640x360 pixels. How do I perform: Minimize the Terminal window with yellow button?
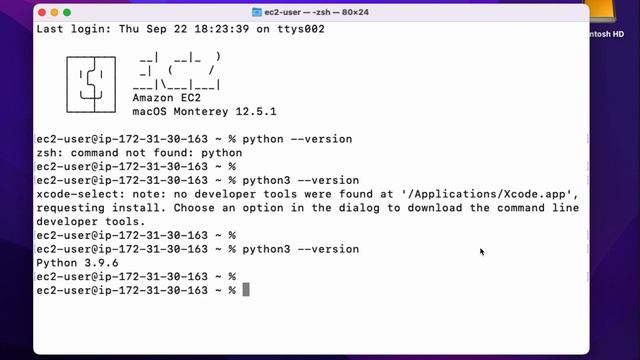(54, 12)
